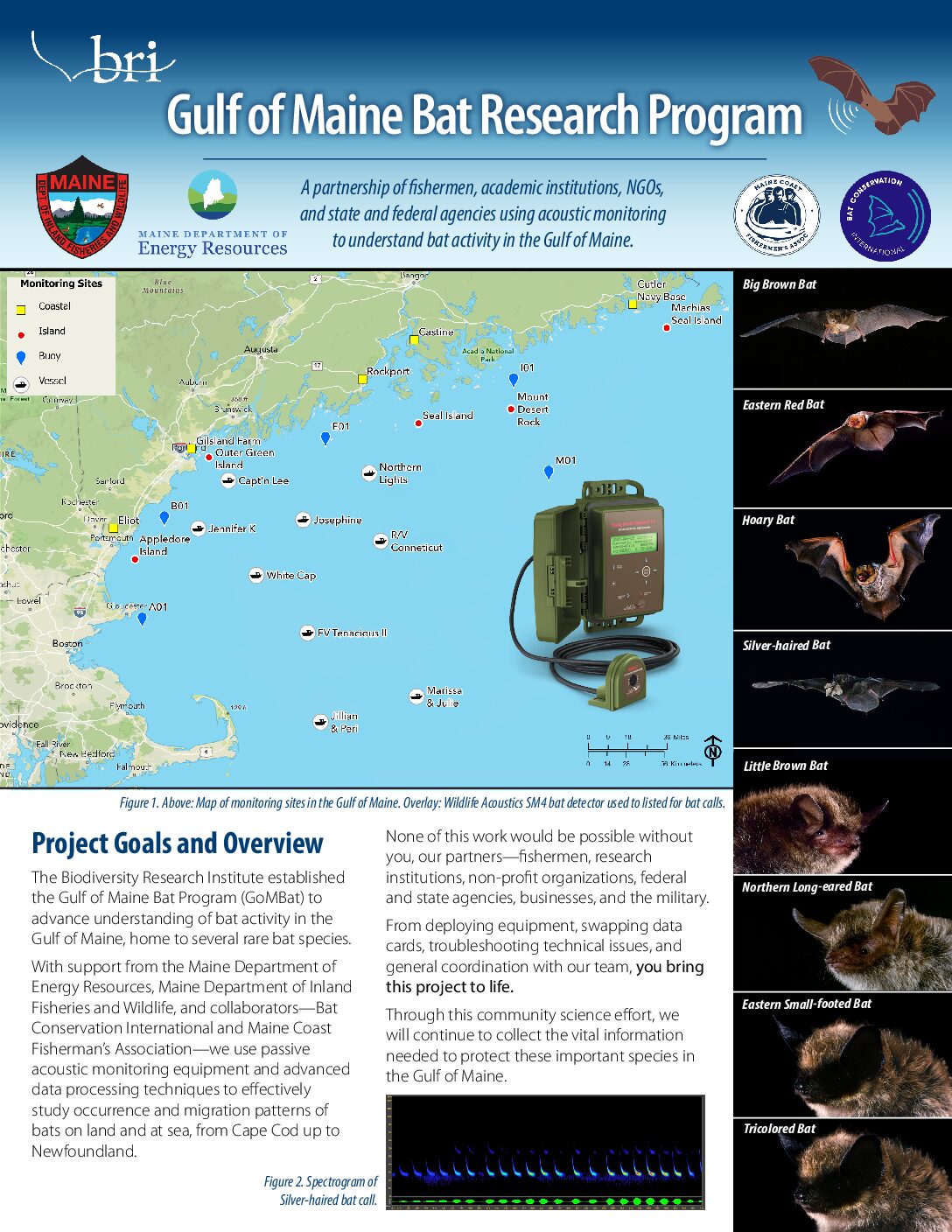Click the Figure 1 map caption
Image resolution: width=952 pixels, height=1232 pixels.
click(423, 802)
